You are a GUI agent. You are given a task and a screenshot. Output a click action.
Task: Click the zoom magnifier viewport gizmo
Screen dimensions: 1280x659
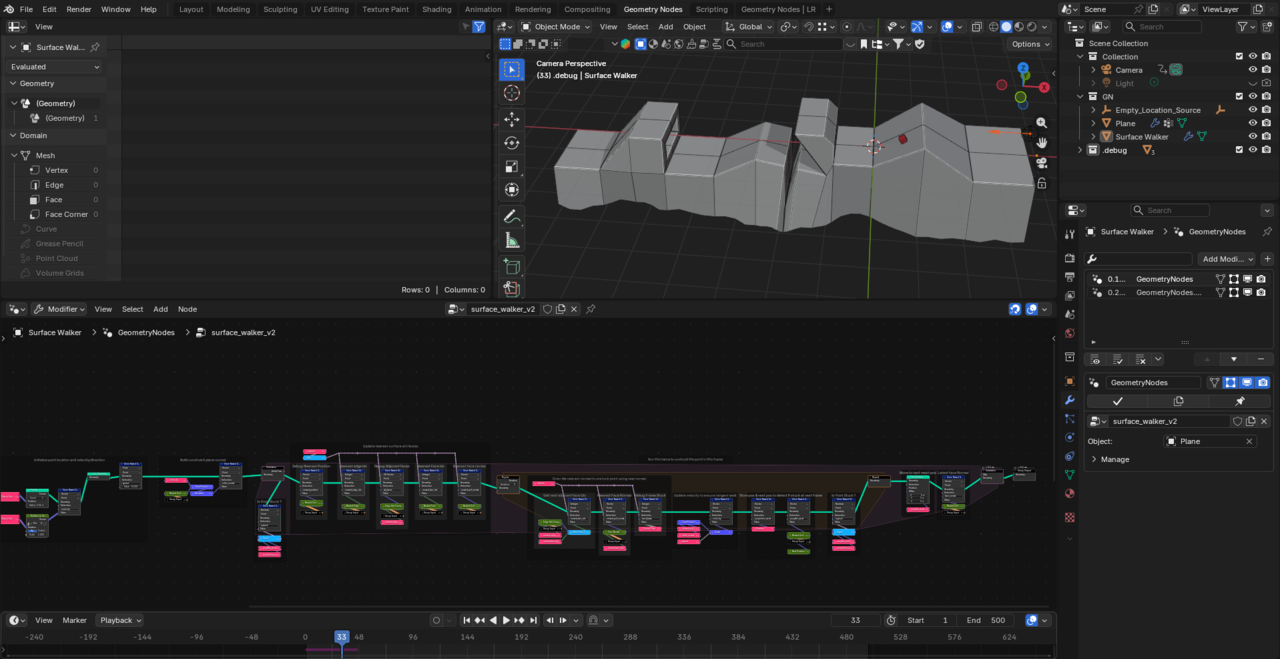(1042, 122)
